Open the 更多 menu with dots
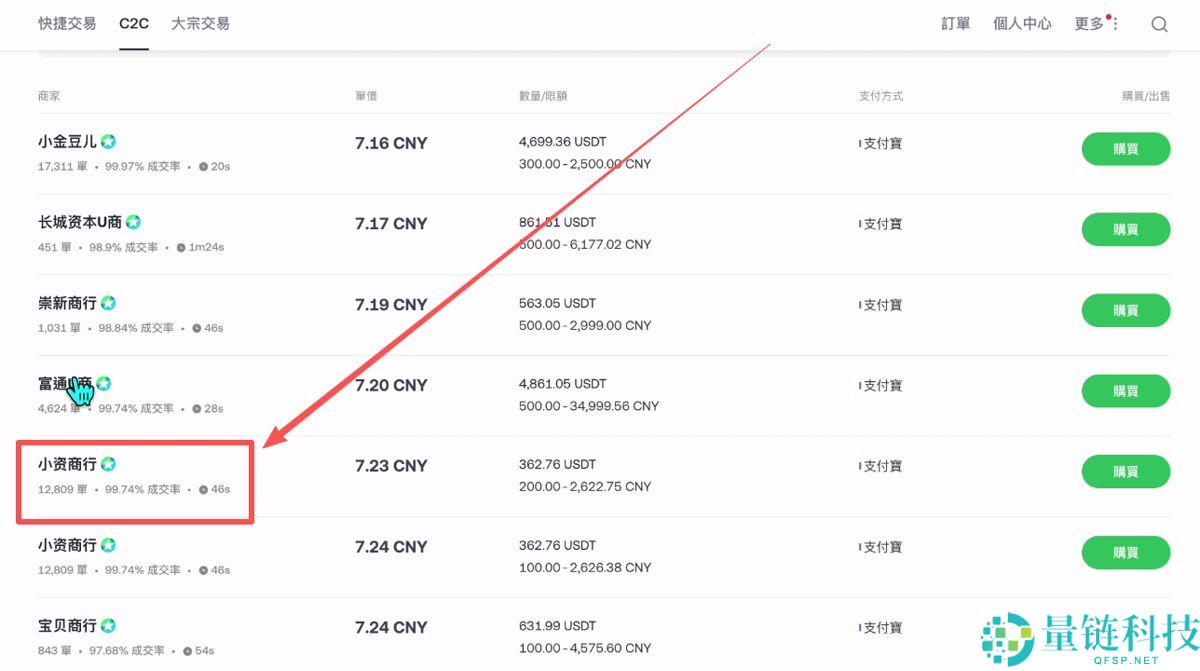This screenshot has width=1200, height=671. coord(1096,24)
